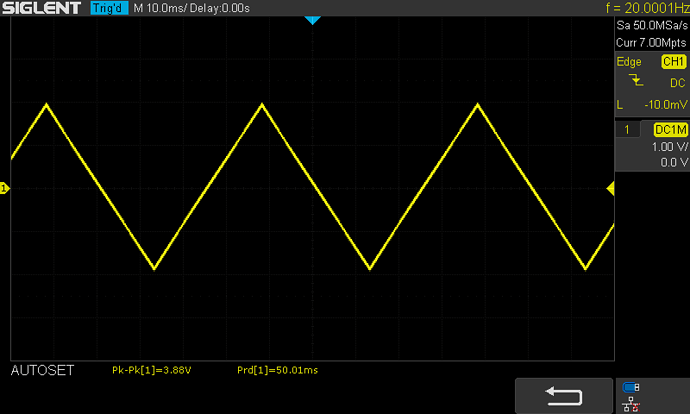Viewport: 690px width, 414px height.
Task: Select the CH1 trigger source badge
Action: pos(672,62)
